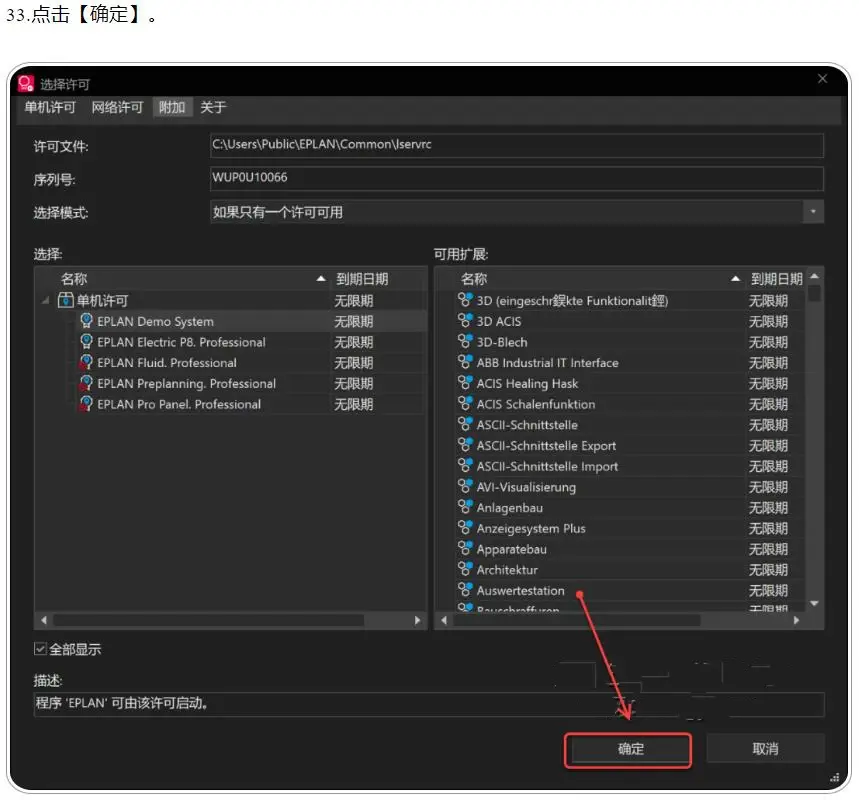Open the 关于 tab
This screenshot has width=859, height=800.
[x=212, y=107]
